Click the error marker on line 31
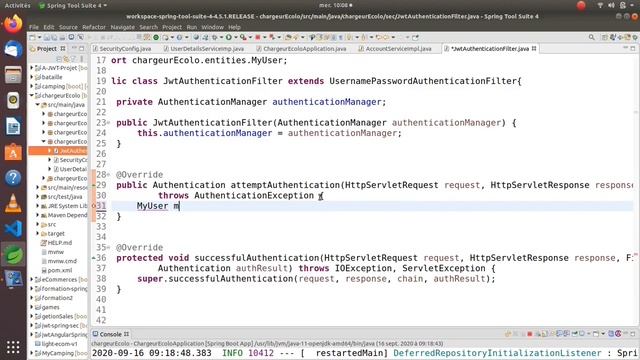640x360 pixels. coord(93,206)
